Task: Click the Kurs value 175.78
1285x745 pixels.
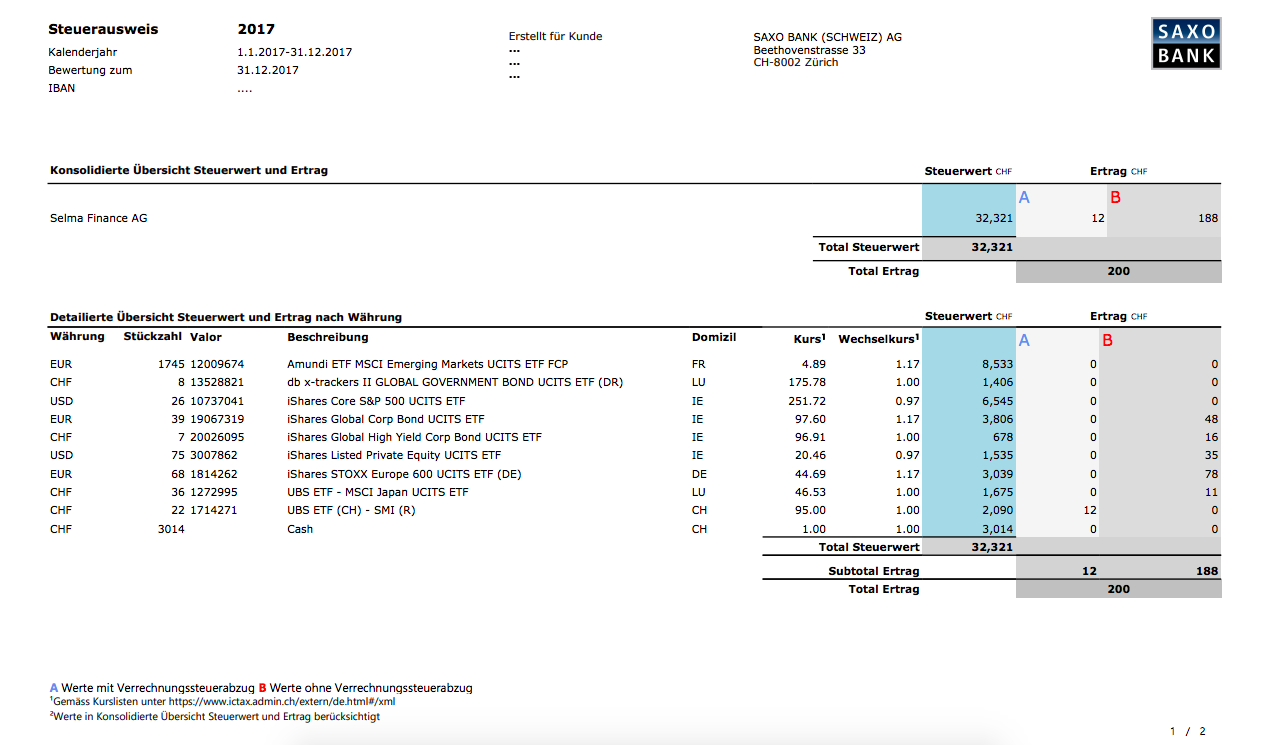Action: click(806, 382)
